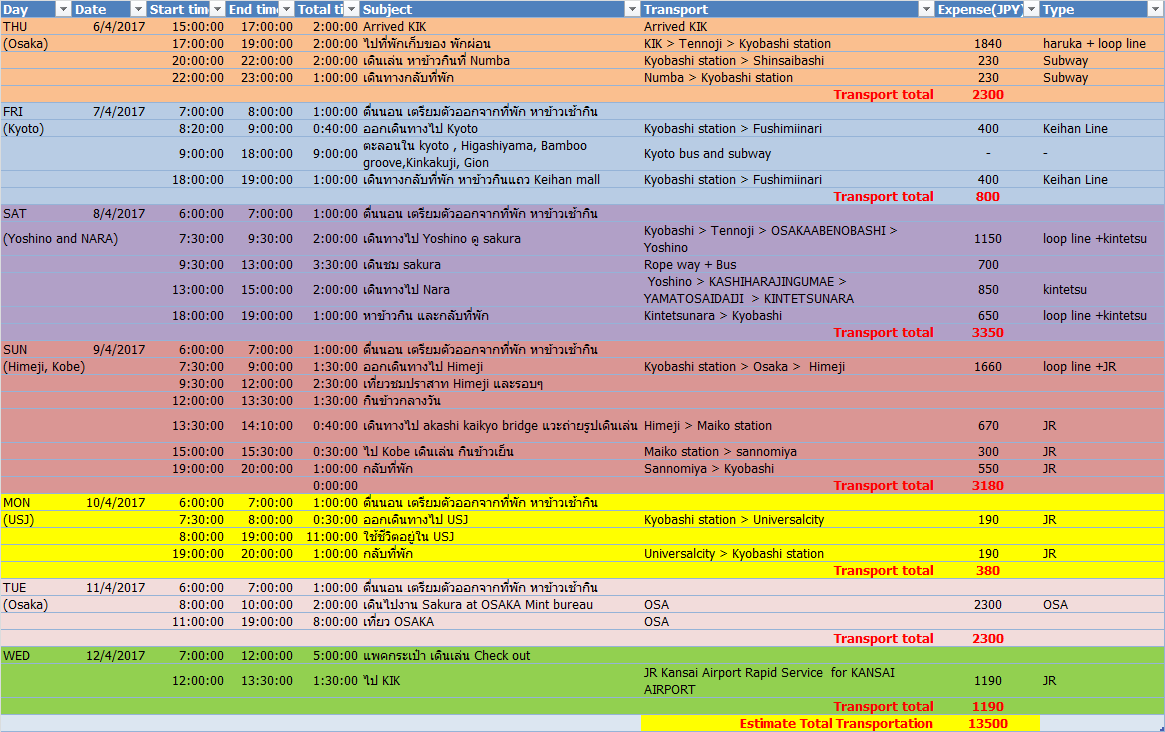Image resolution: width=1165 pixels, height=732 pixels.
Task: Click the 'Sannomiya > Kyobashi' cell
Action: point(709,469)
